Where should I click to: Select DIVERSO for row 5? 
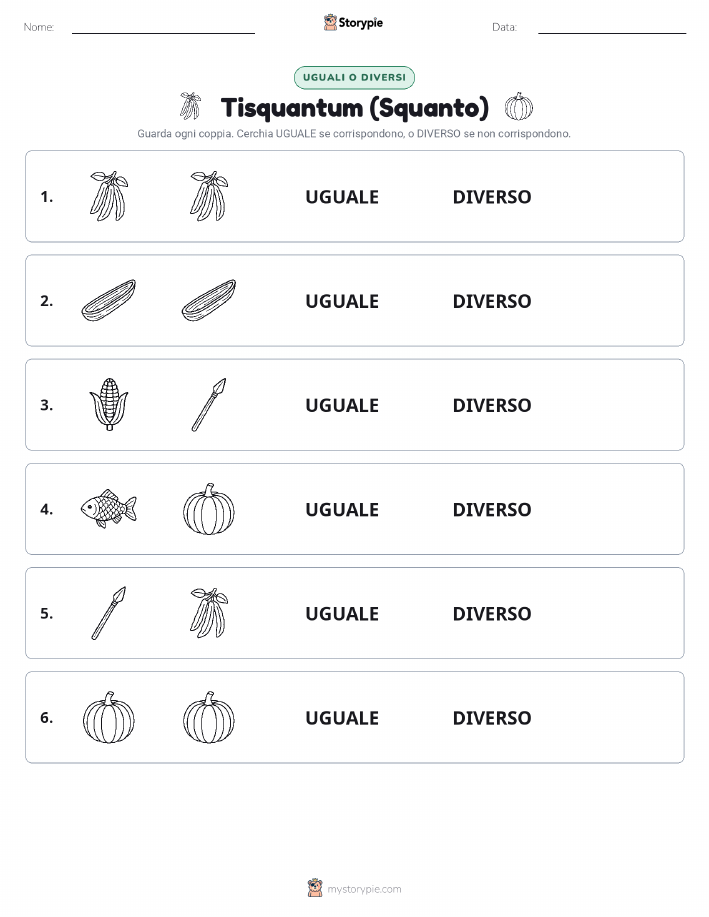click(x=492, y=613)
